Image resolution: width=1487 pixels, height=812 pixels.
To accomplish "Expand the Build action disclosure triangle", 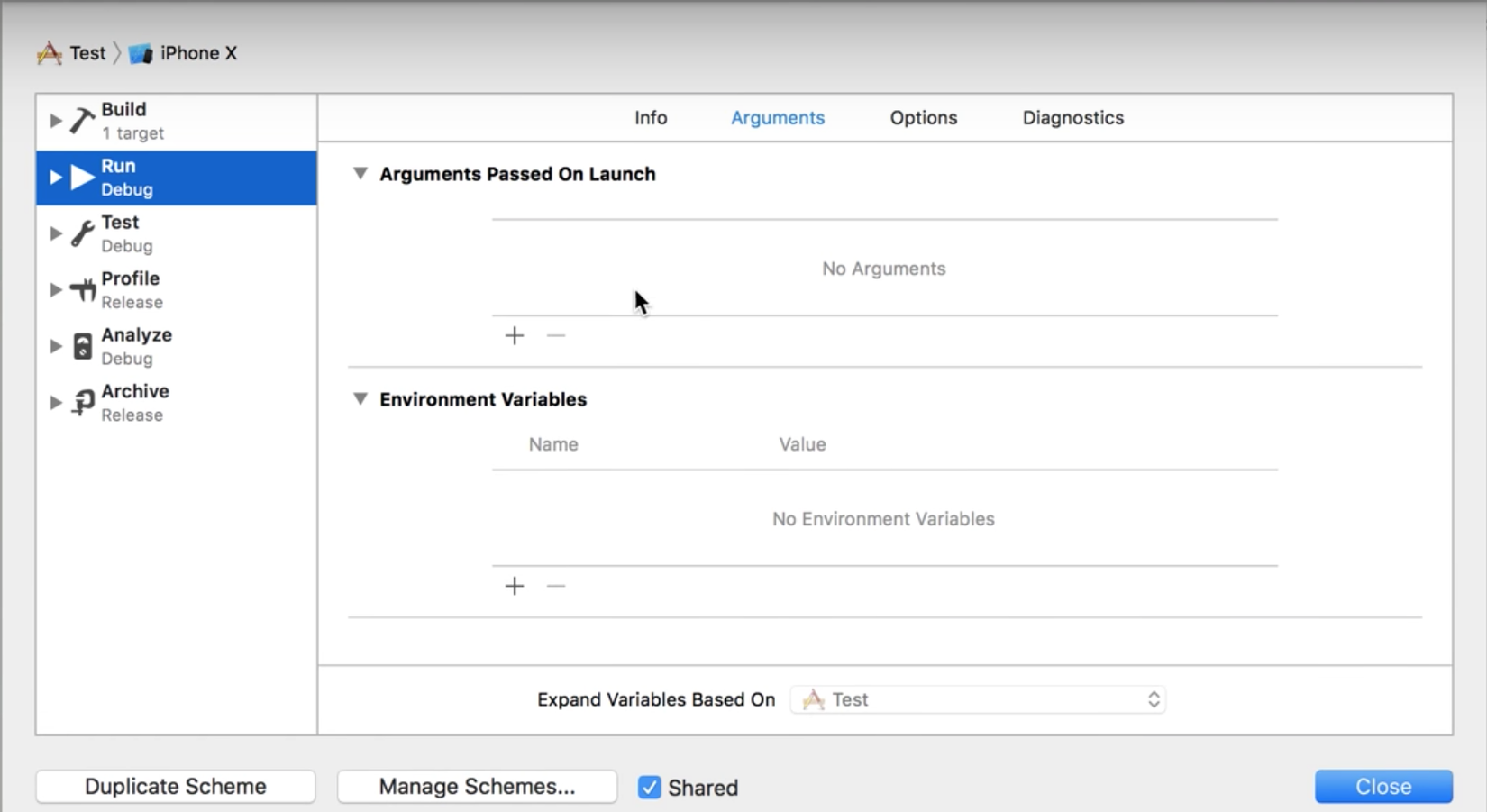I will click(x=55, y=121).
